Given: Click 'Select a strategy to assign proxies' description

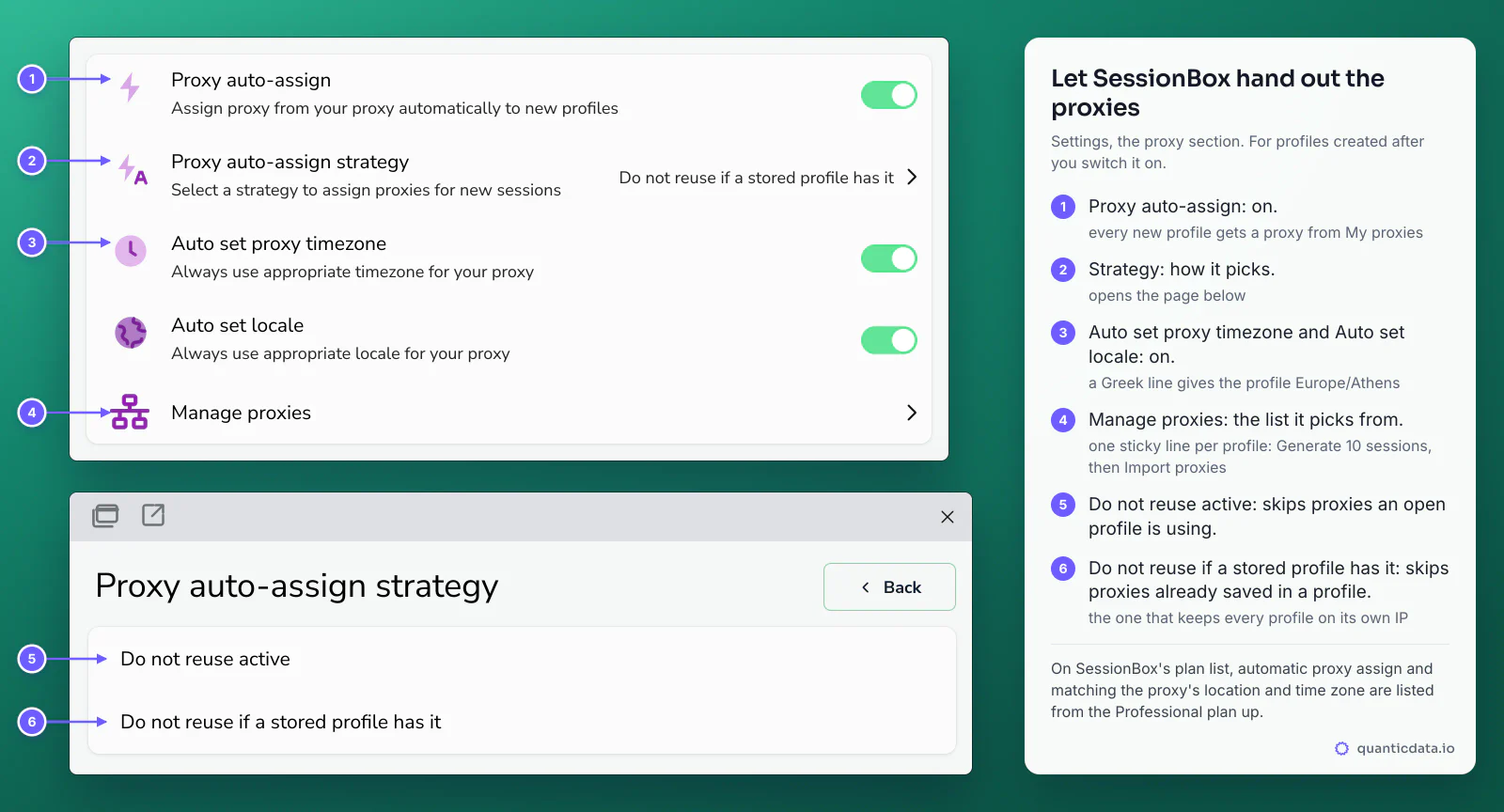Looking at the screenshot, I should click(x=366, y=190).
